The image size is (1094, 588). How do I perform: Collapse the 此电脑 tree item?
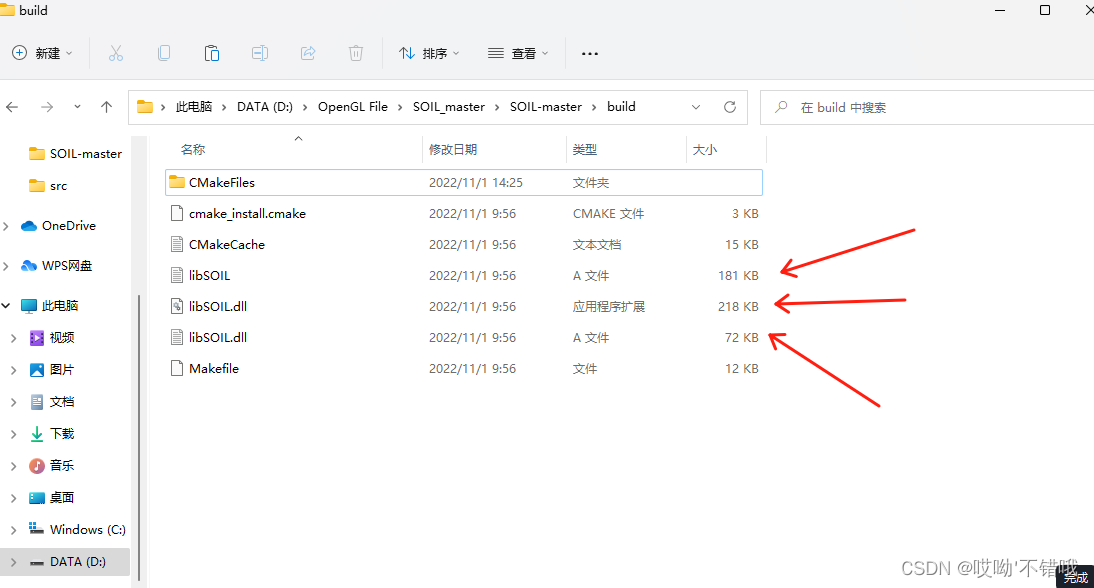[7, 305]
